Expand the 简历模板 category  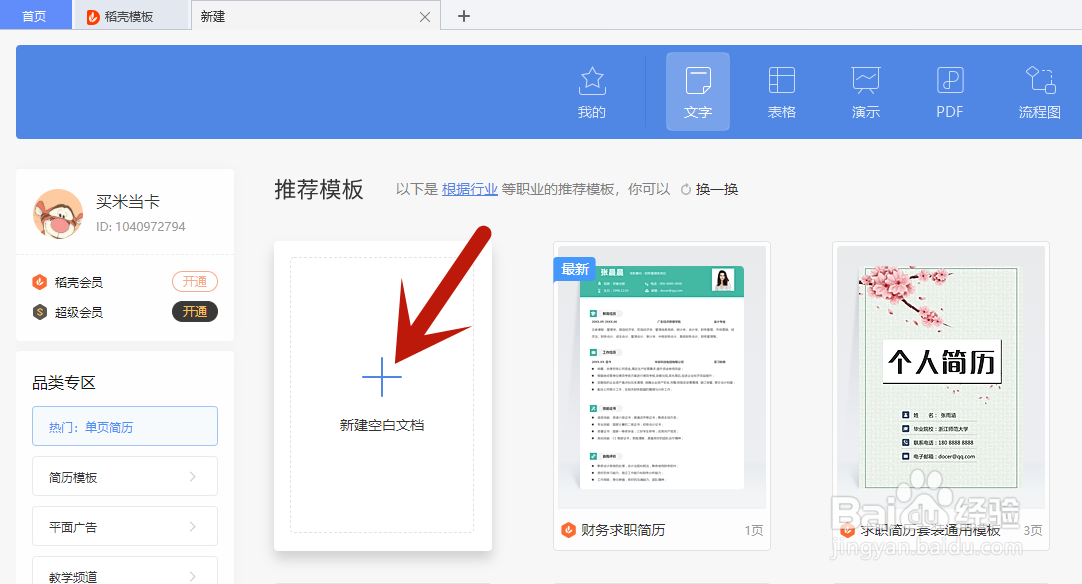pyautogui.click(x=124, y=476)
